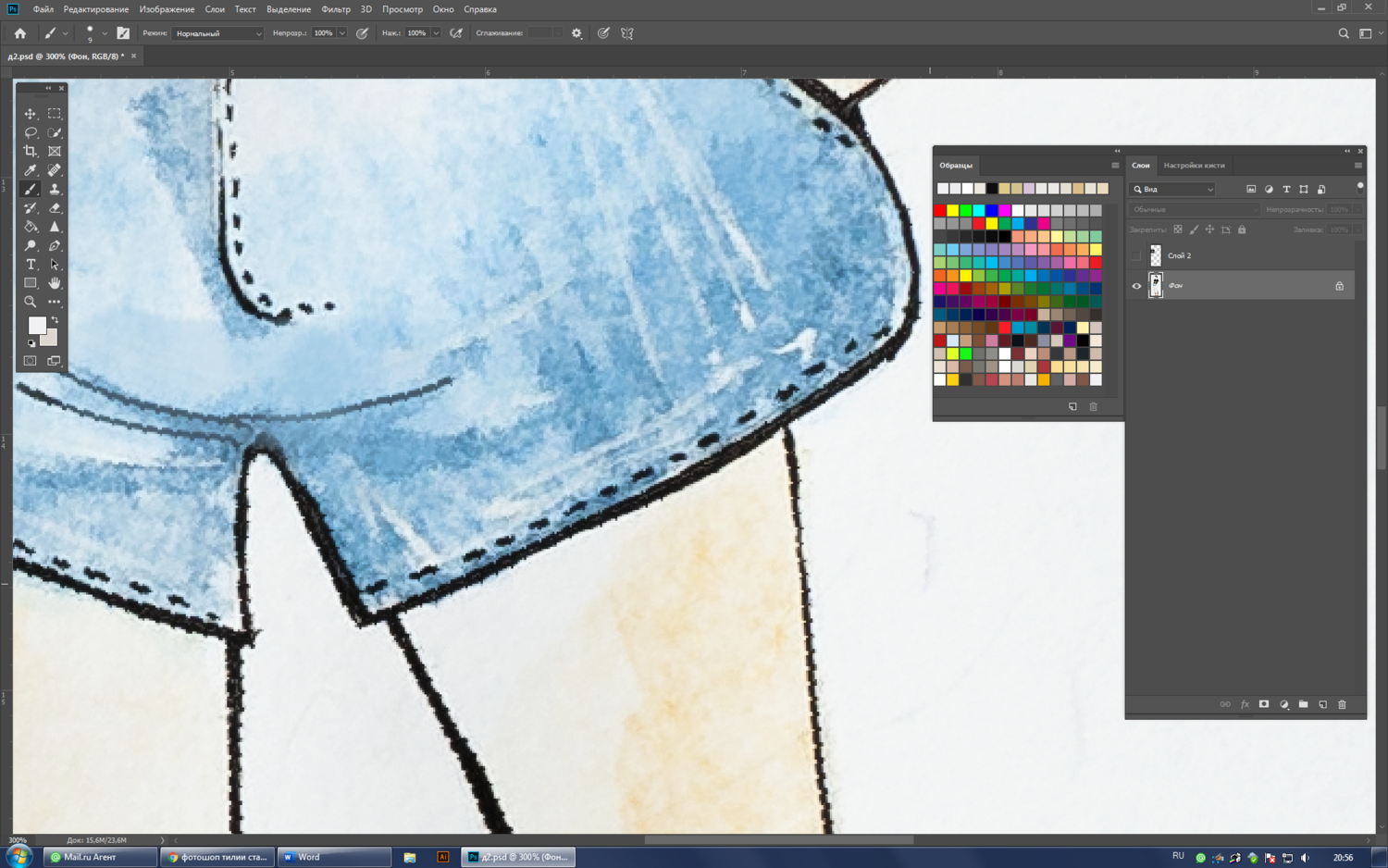
Task: Open the Изображение menu
Action: point(167,9)
